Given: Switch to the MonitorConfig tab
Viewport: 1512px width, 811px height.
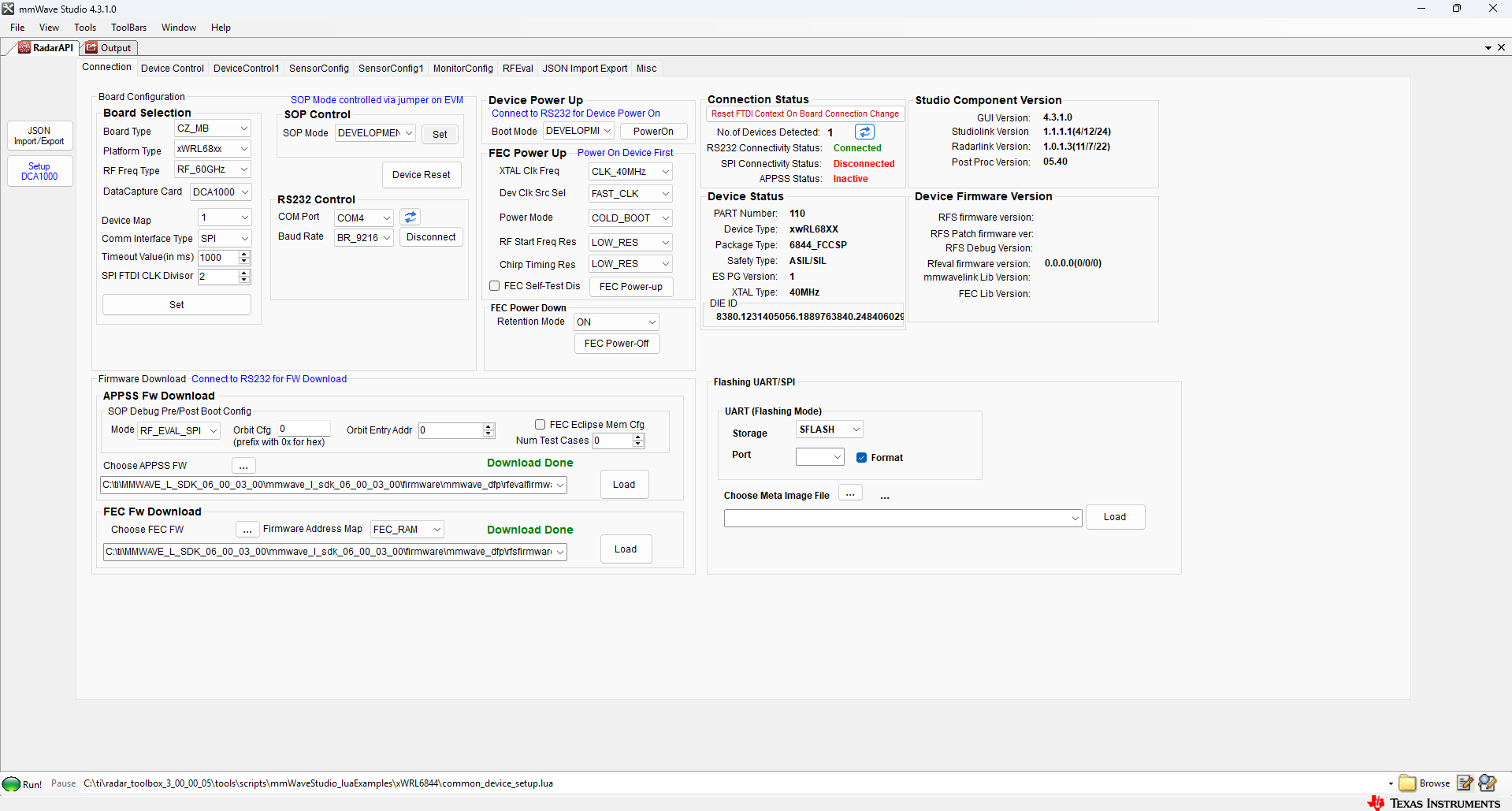Looking at the screenshot, I should (463, 69).
